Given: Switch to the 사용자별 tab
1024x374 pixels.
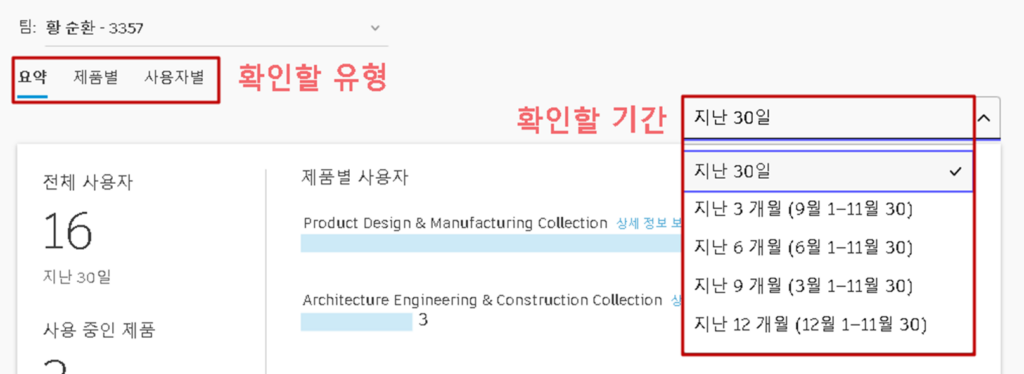Looking at the screenshot, I should click(x=174, y=78).
